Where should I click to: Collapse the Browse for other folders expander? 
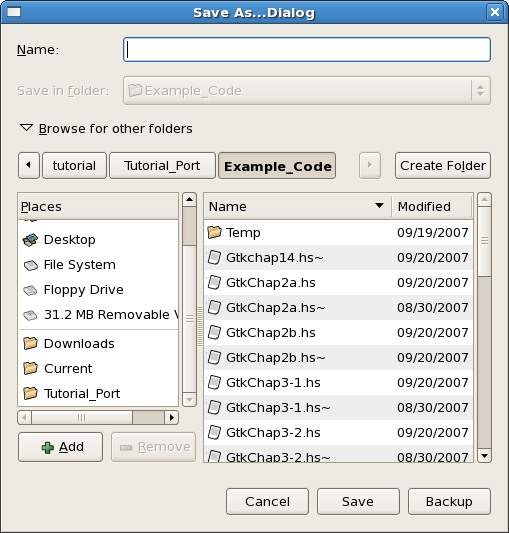tap(26, 128)
